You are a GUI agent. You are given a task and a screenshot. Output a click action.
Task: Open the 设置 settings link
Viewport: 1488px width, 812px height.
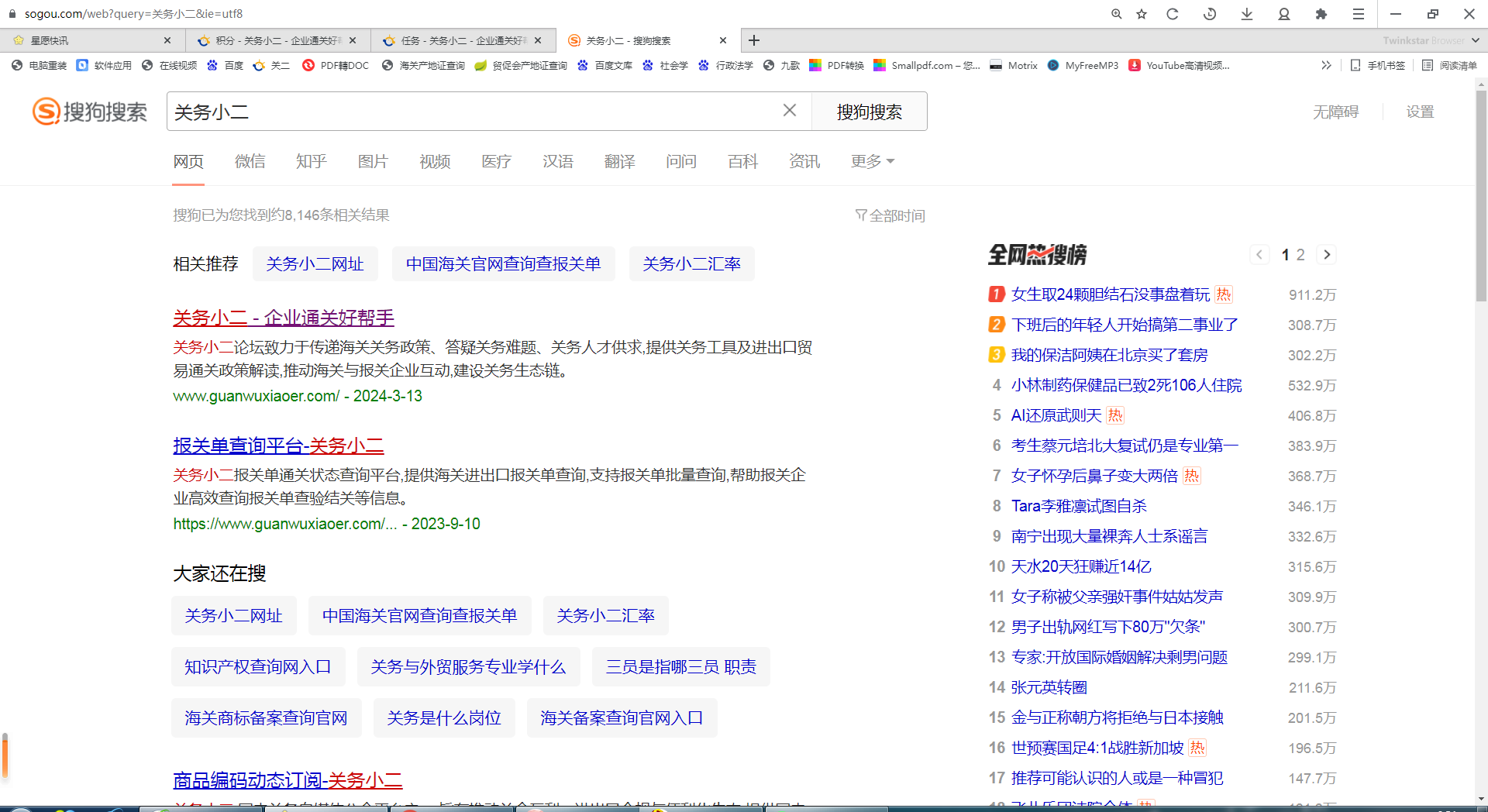(x=1420, y=112)
